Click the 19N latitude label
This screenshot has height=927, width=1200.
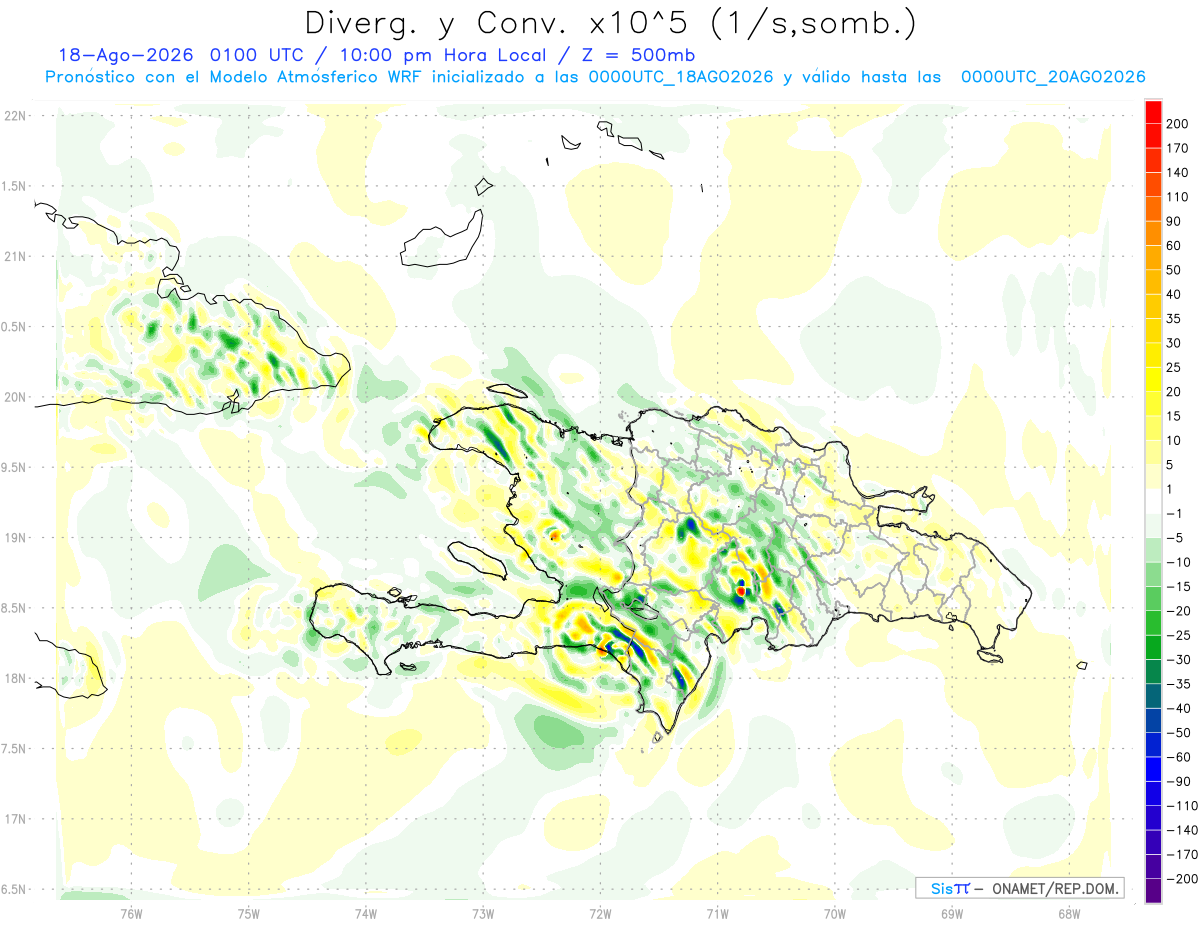[14, 537]
